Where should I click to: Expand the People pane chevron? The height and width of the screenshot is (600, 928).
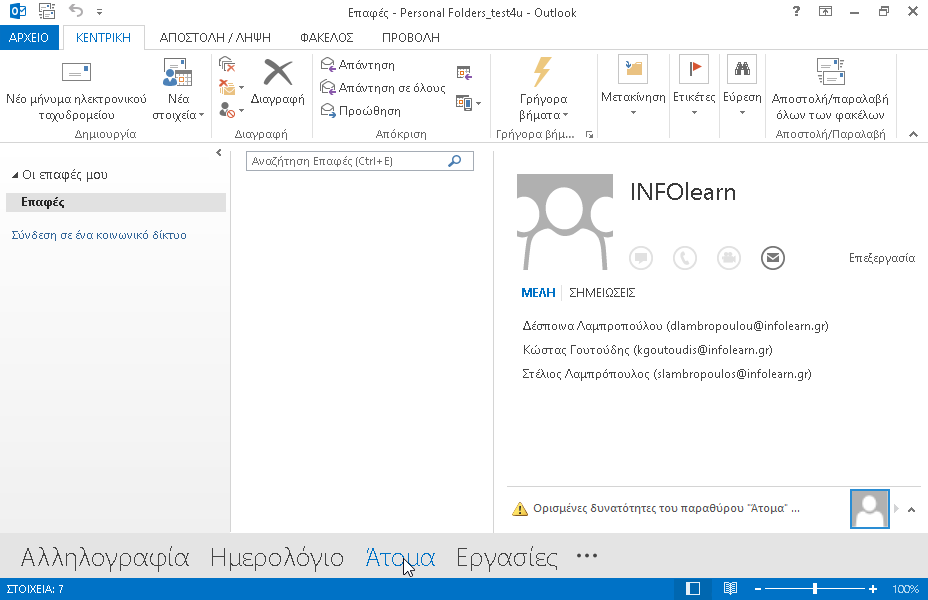pos(911,509)
